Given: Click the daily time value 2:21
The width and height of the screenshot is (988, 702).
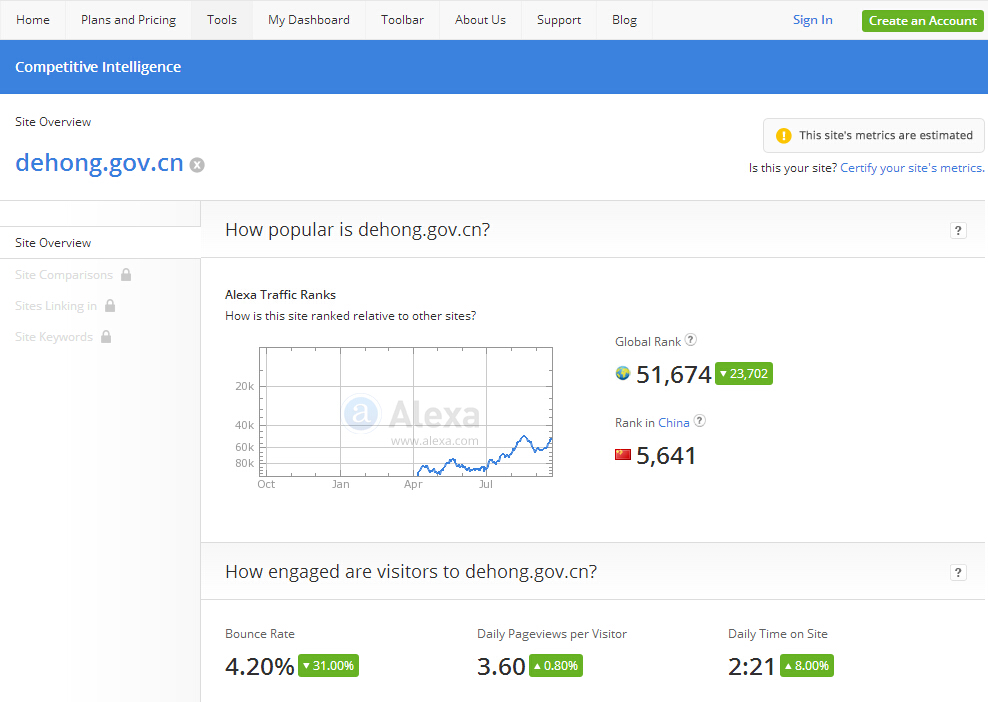Looking at the screenshot, I should click(751, 666).
